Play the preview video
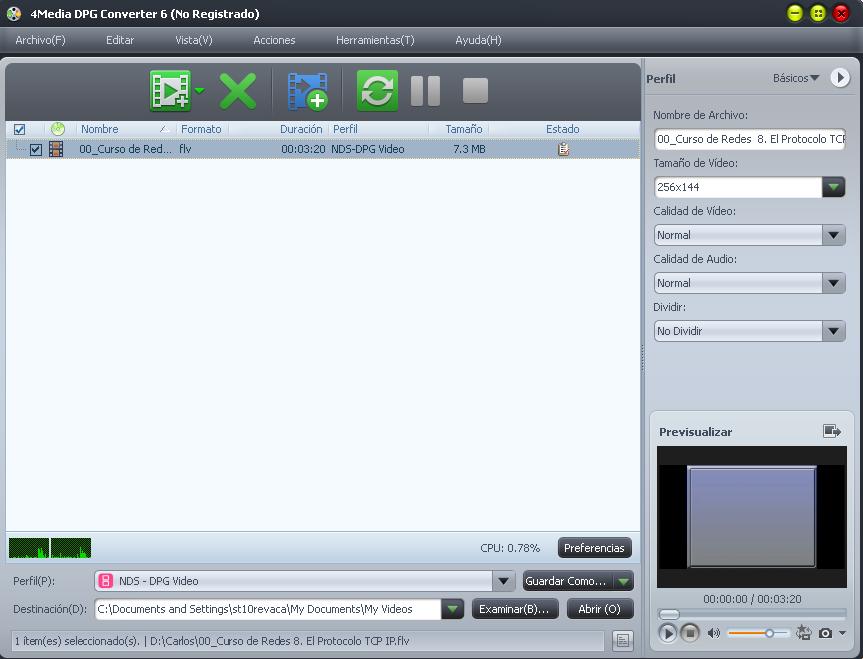This screenshot has height=659, width=863. [667, 633]
